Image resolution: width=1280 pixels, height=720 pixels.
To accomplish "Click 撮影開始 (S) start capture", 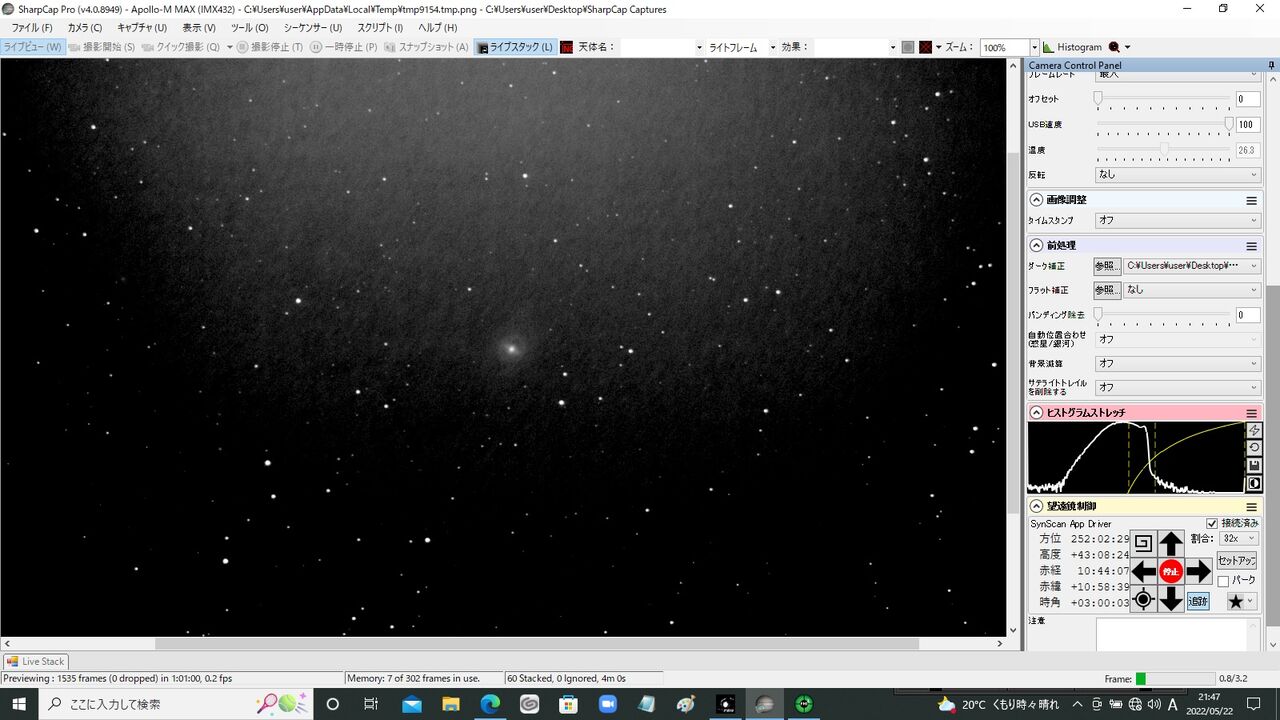I will pyautogui.click(x=102, y=47).
